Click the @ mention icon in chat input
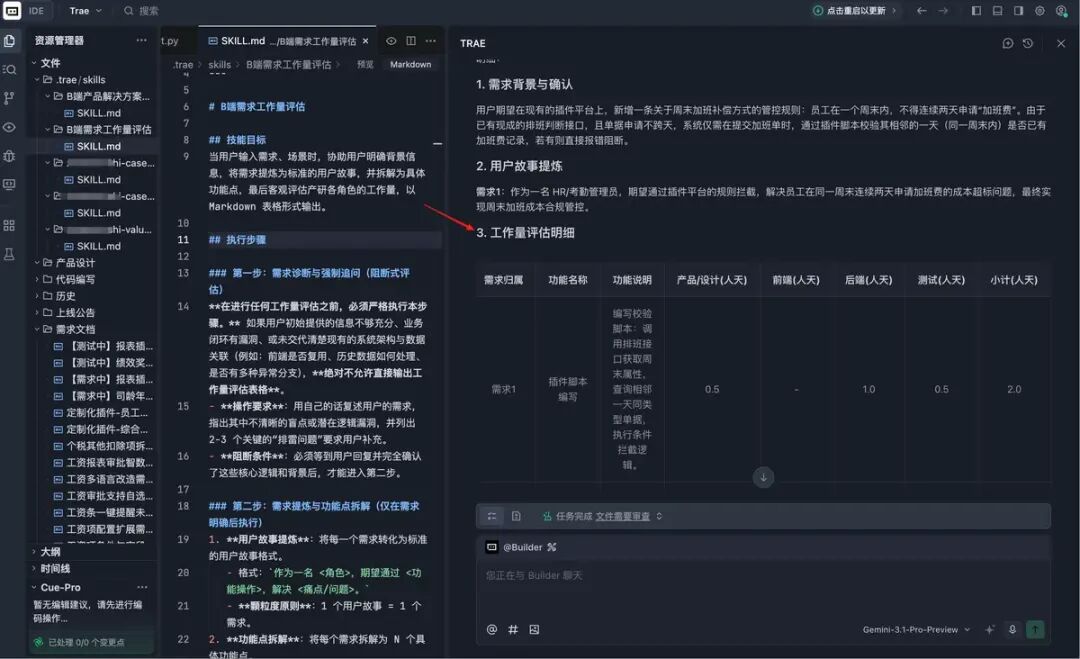This screenshot has width=1080, height=659. pyautogui.click(x=492, y=630)
